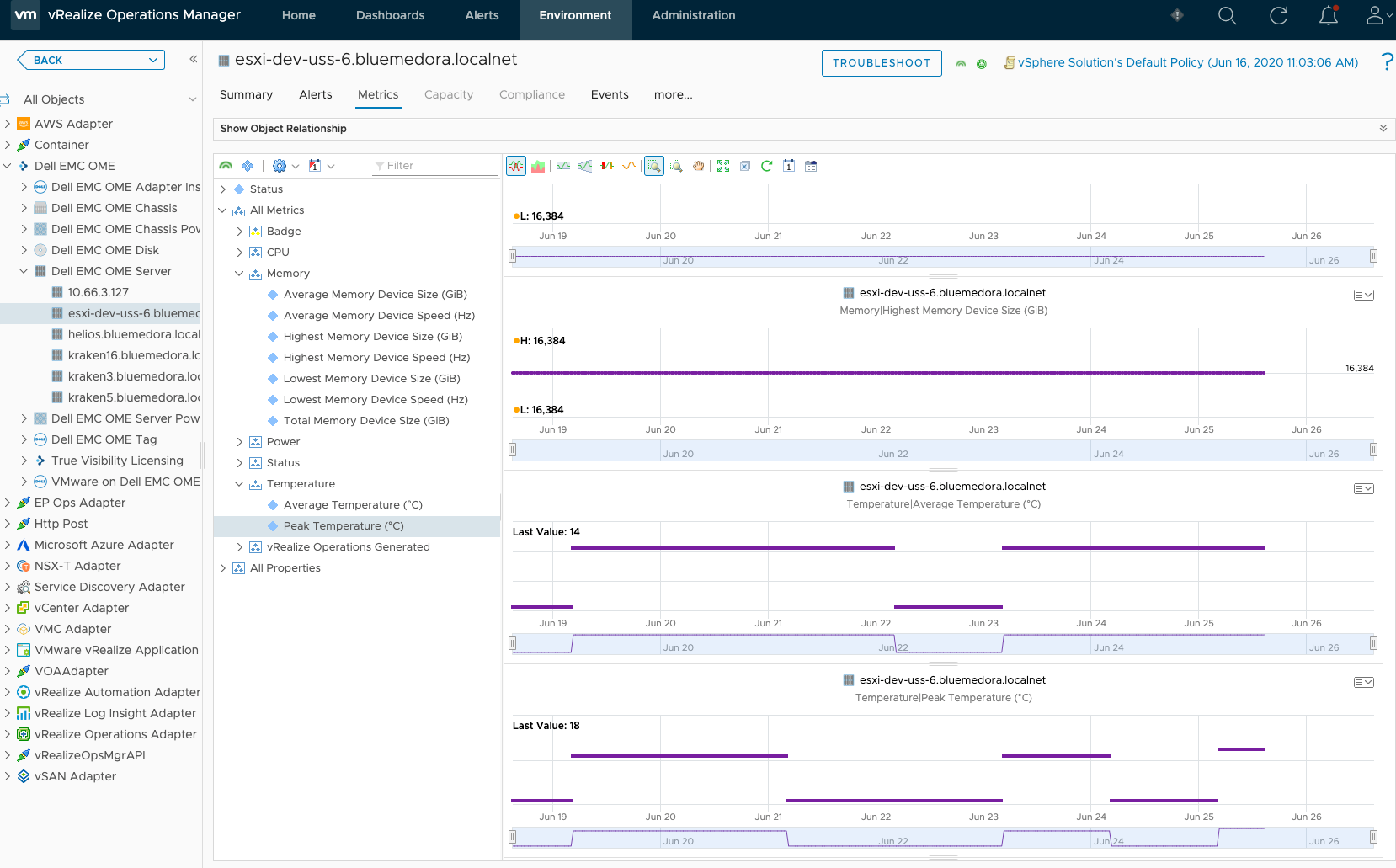Select the 10.66.3.127 server

coord(99,292)
